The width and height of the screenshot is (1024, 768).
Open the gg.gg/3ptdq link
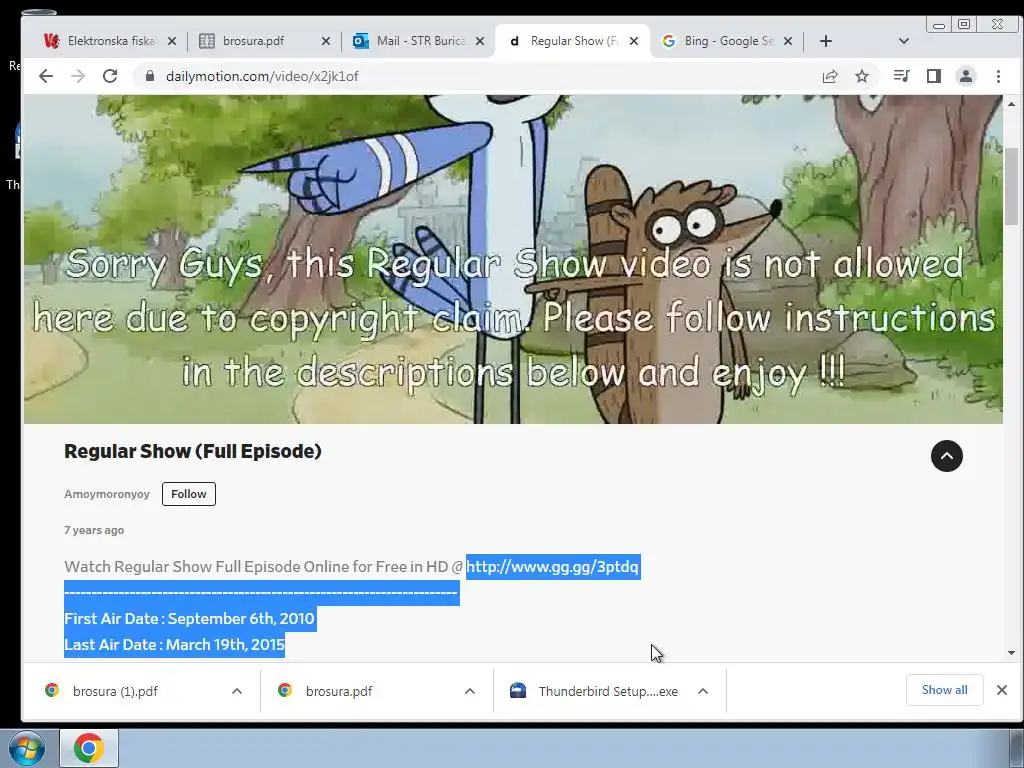[552, 567]
